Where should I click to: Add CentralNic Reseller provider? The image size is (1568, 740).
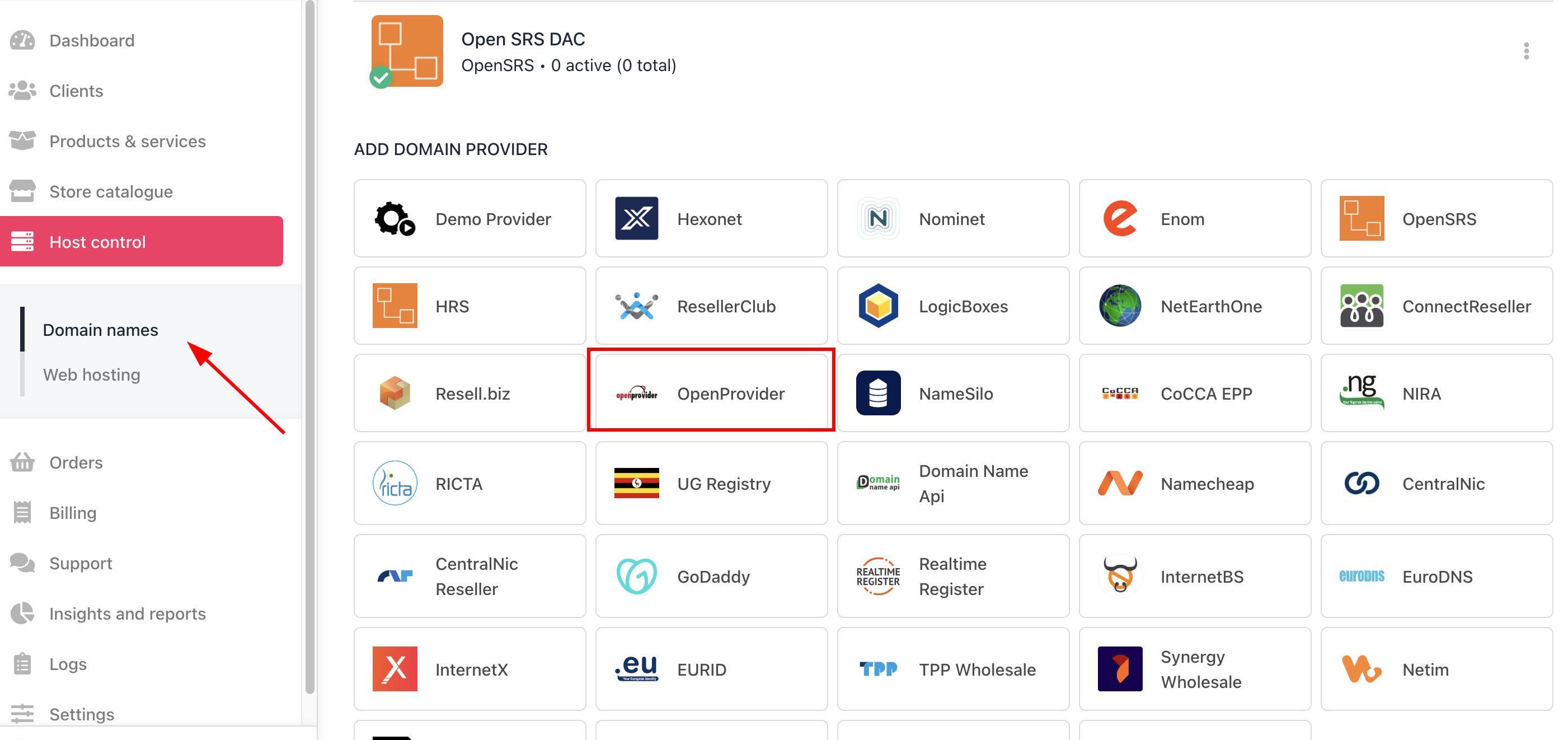[x=470, y=576]
